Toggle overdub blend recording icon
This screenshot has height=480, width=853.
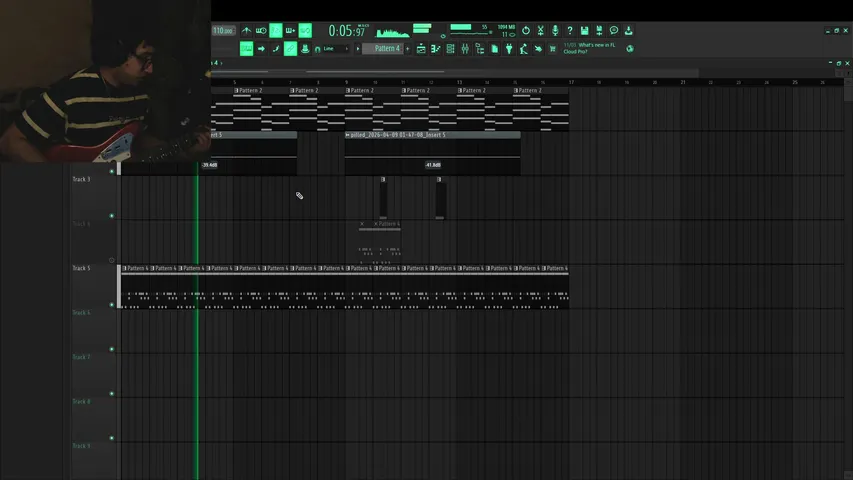[290, 30]
